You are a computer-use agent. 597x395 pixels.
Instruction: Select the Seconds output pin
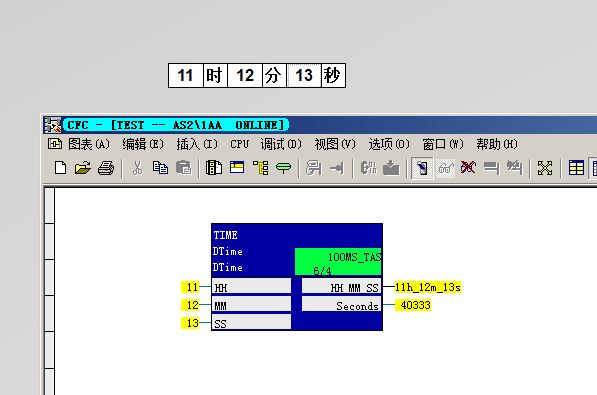click(342, 305)
